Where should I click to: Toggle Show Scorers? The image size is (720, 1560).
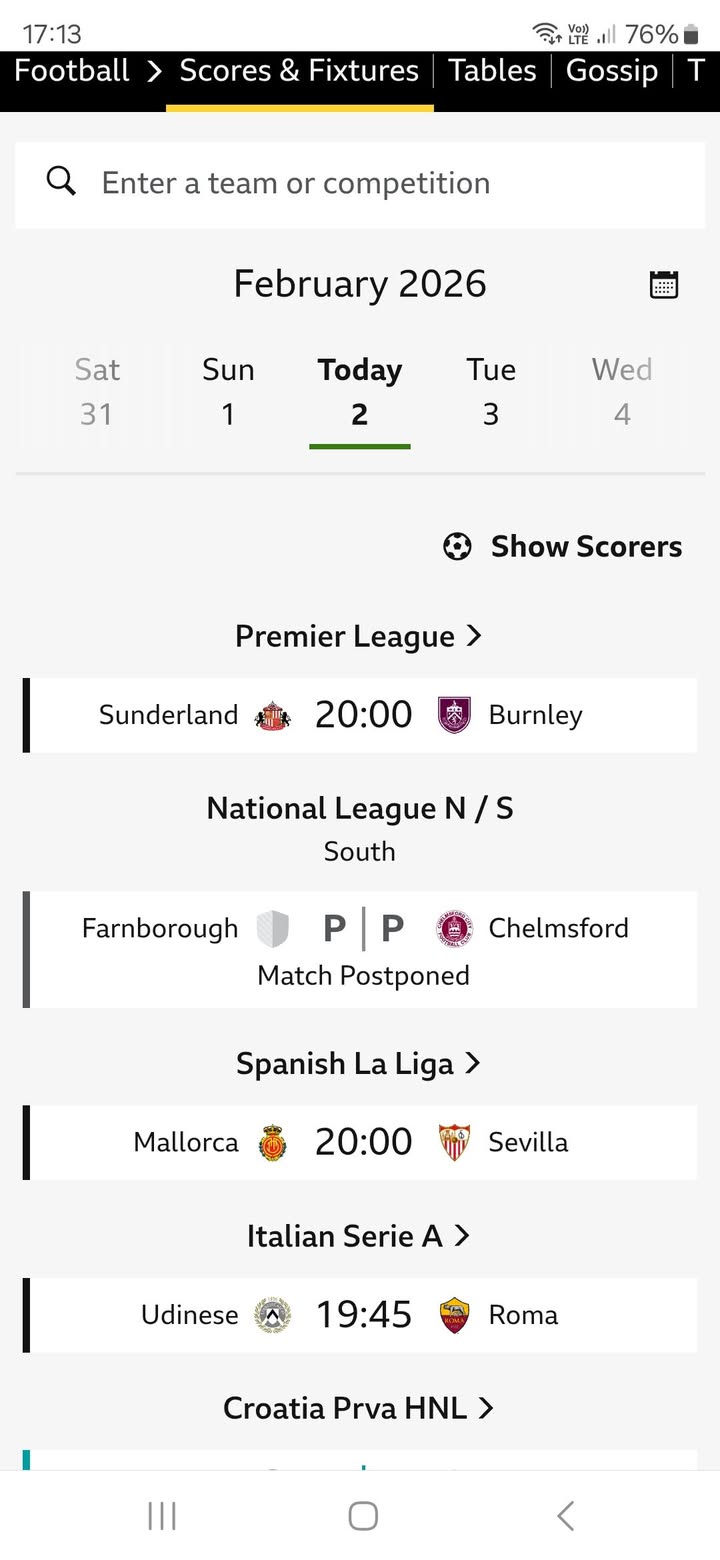(563, 547)
